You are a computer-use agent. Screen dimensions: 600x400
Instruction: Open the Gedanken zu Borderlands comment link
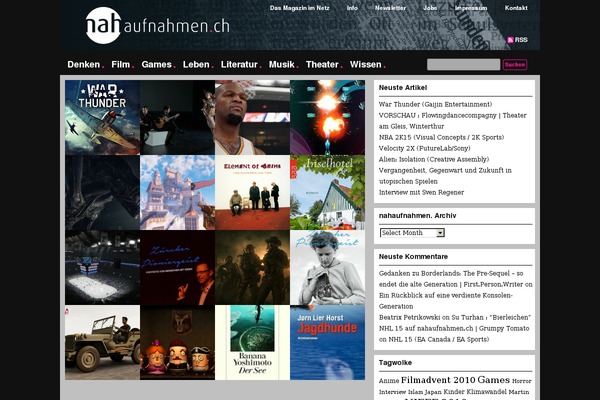click(x=451, y=279)
